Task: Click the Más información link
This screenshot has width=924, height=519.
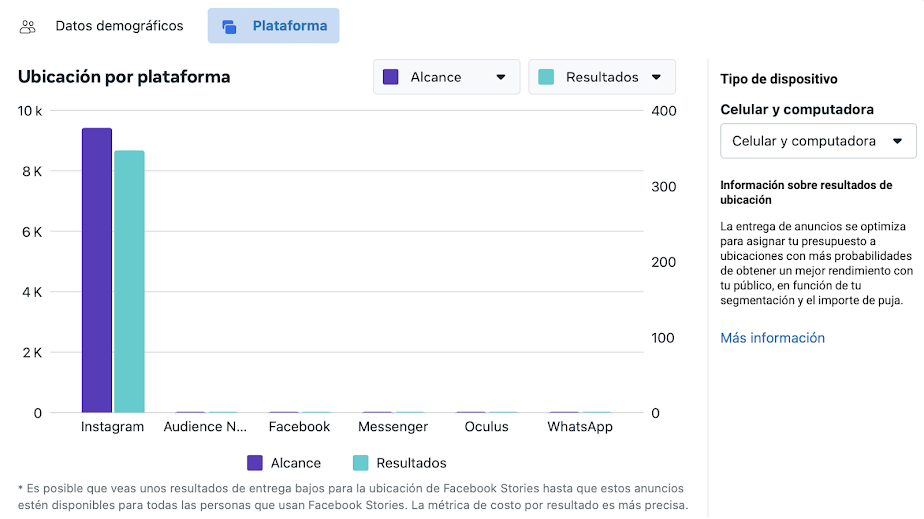Action: click(772, 338)
